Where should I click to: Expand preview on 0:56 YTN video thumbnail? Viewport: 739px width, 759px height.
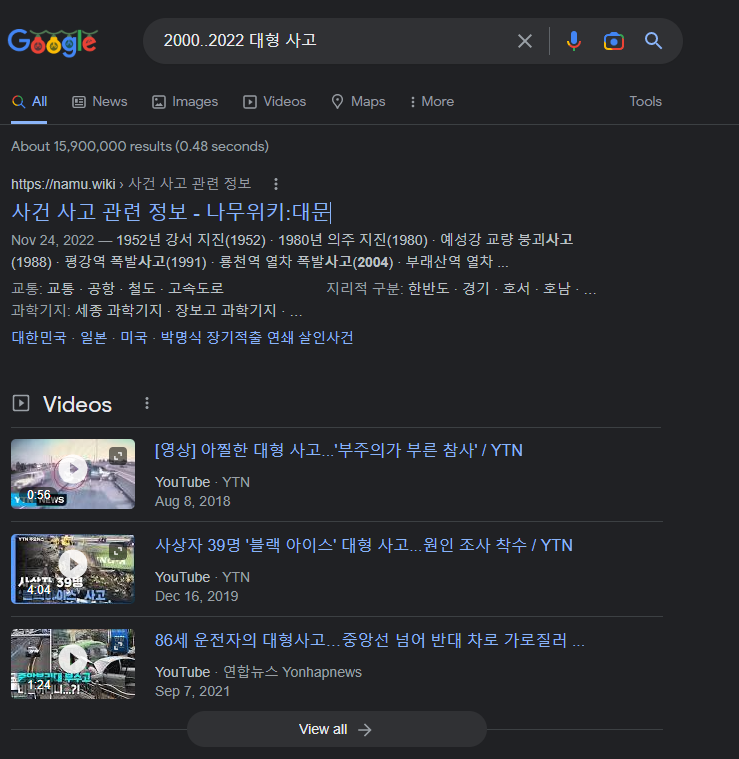(118, 456)
